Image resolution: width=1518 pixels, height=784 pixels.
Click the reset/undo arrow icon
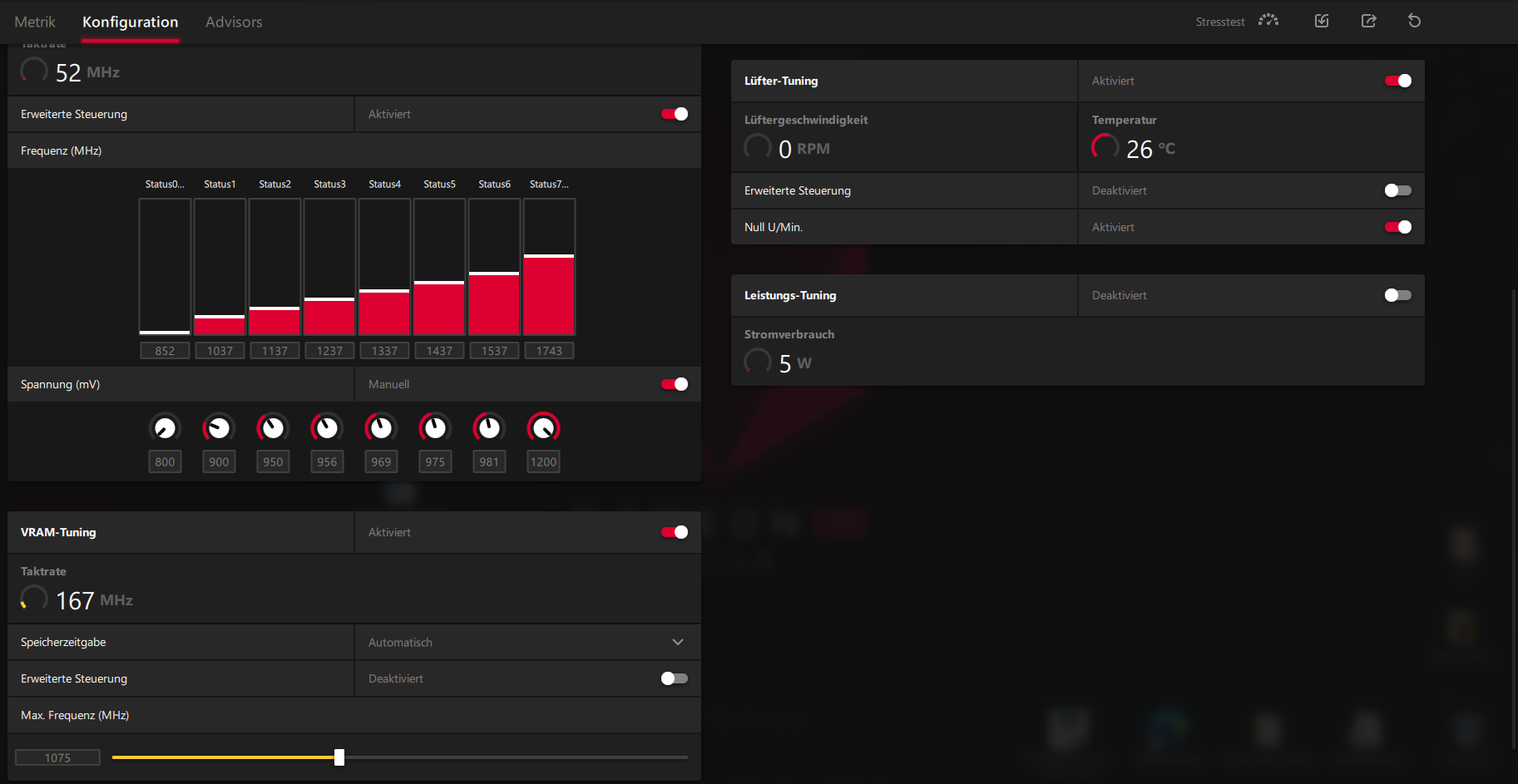pyautogui.click(x=1414, y=21)
